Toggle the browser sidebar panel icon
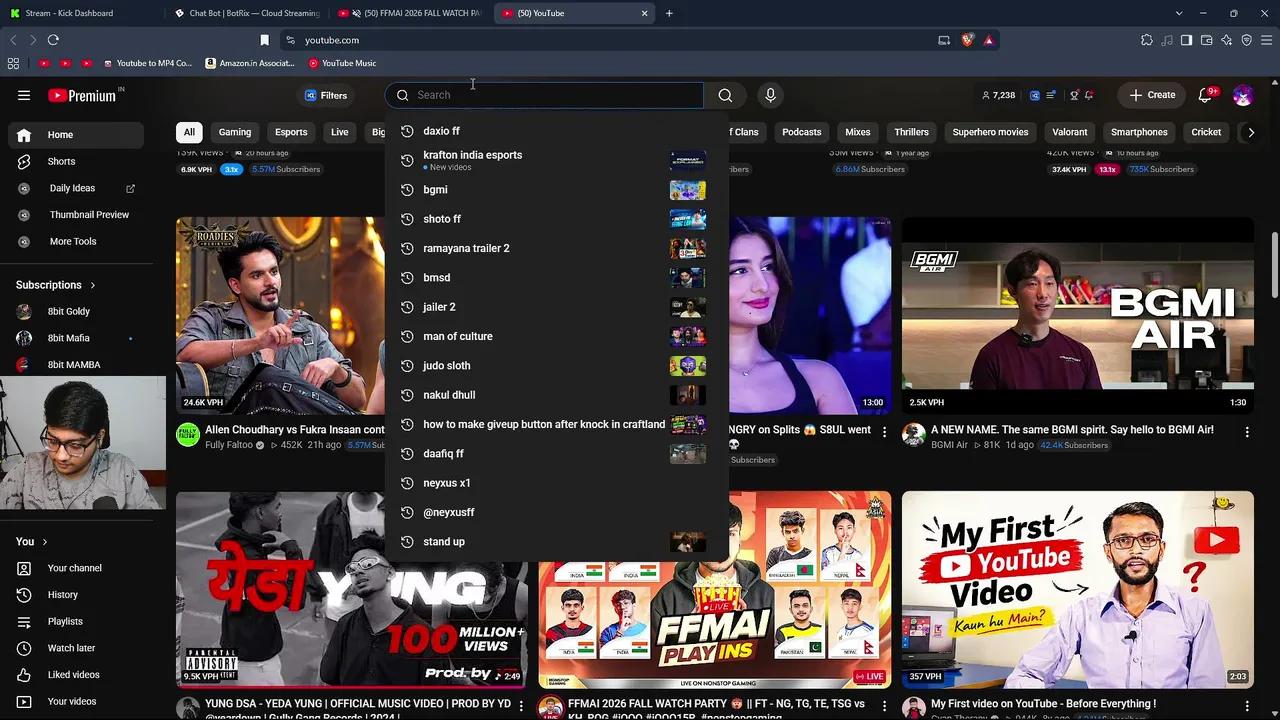Viewport: 1280px width, 720px height. tap(1186, 40)
